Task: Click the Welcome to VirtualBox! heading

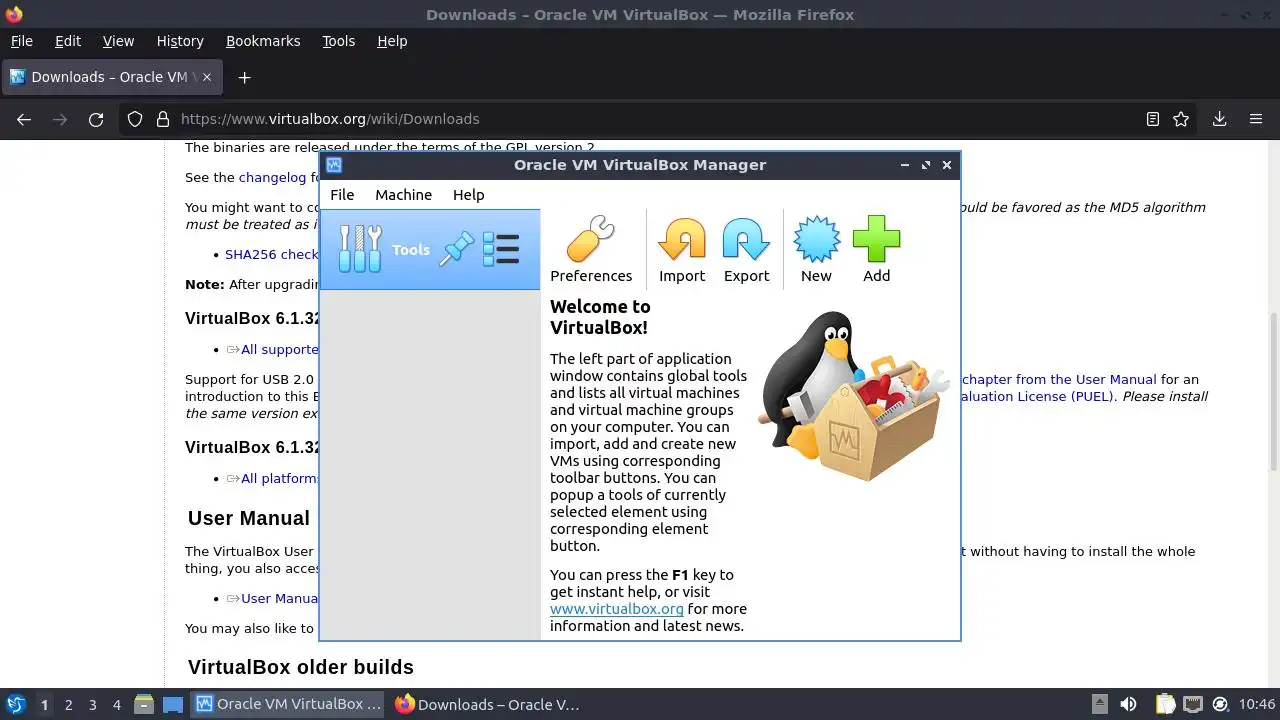Action: point(600,317)
